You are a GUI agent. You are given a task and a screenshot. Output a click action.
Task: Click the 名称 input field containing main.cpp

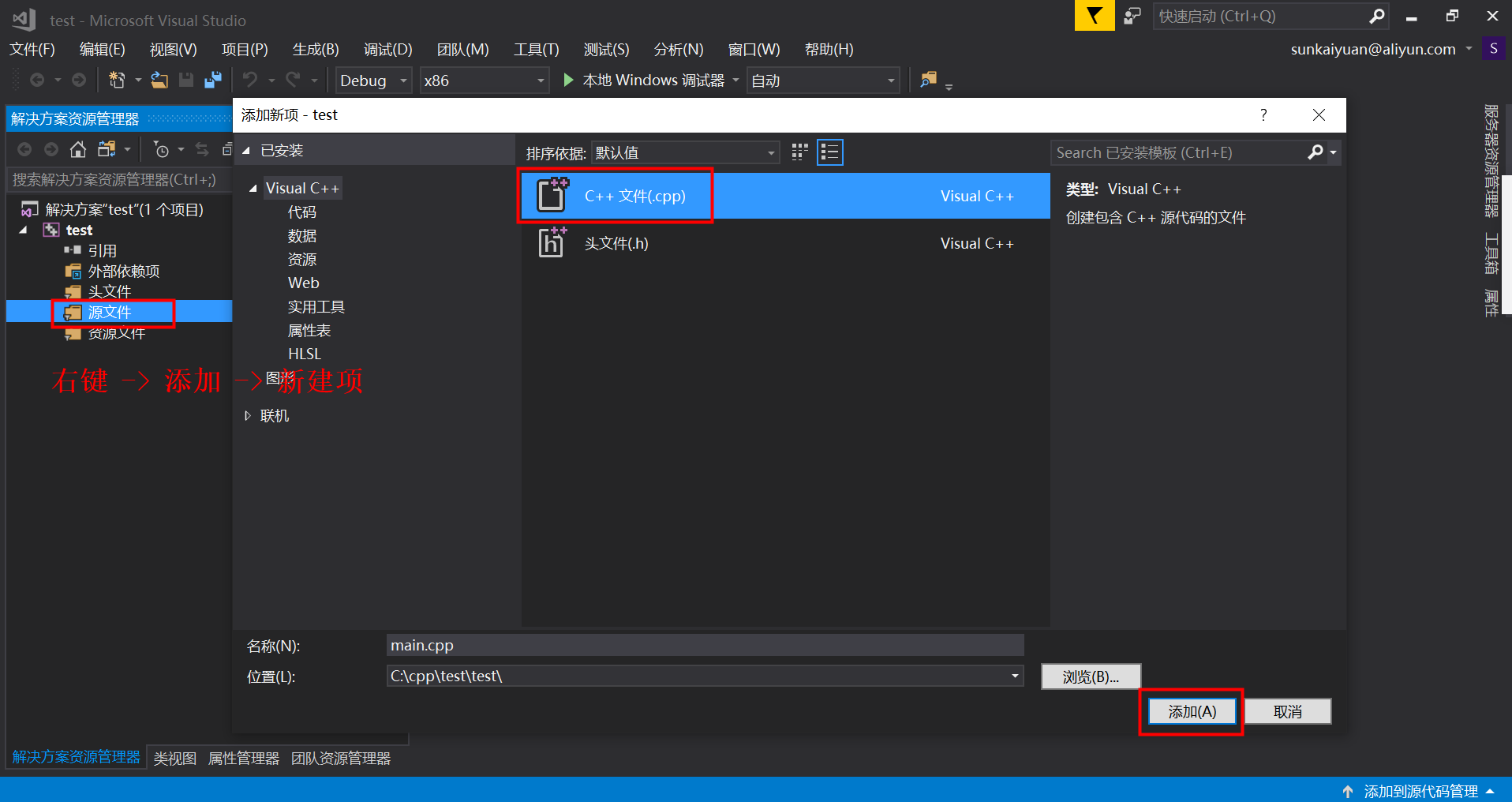(705, 645)
